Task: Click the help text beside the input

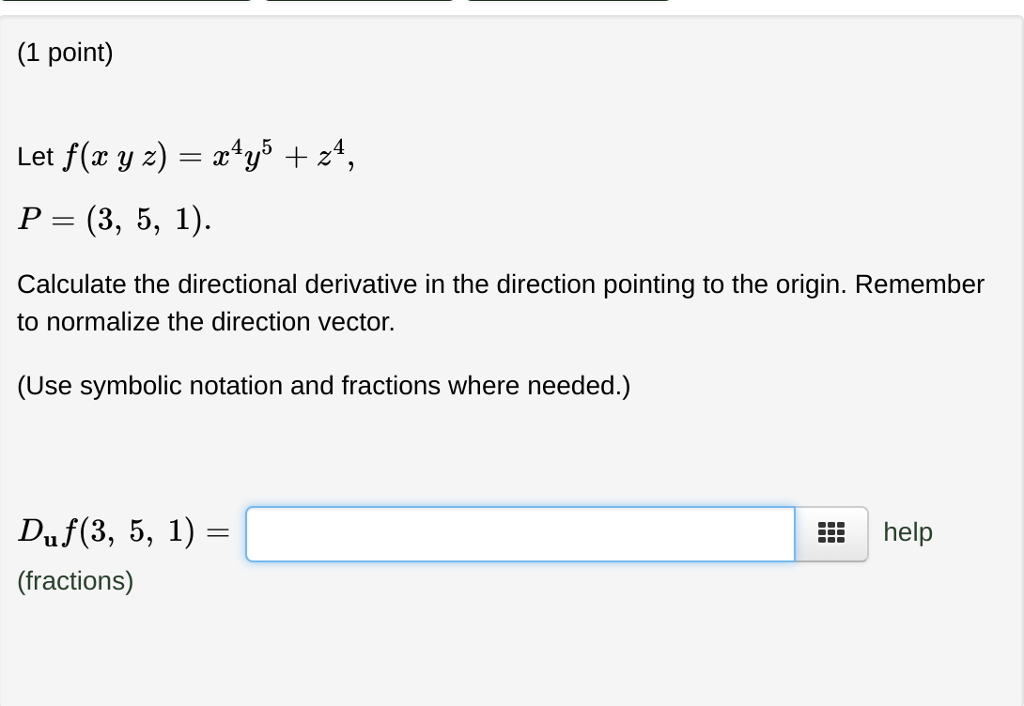Action: (x=907, y=533)
